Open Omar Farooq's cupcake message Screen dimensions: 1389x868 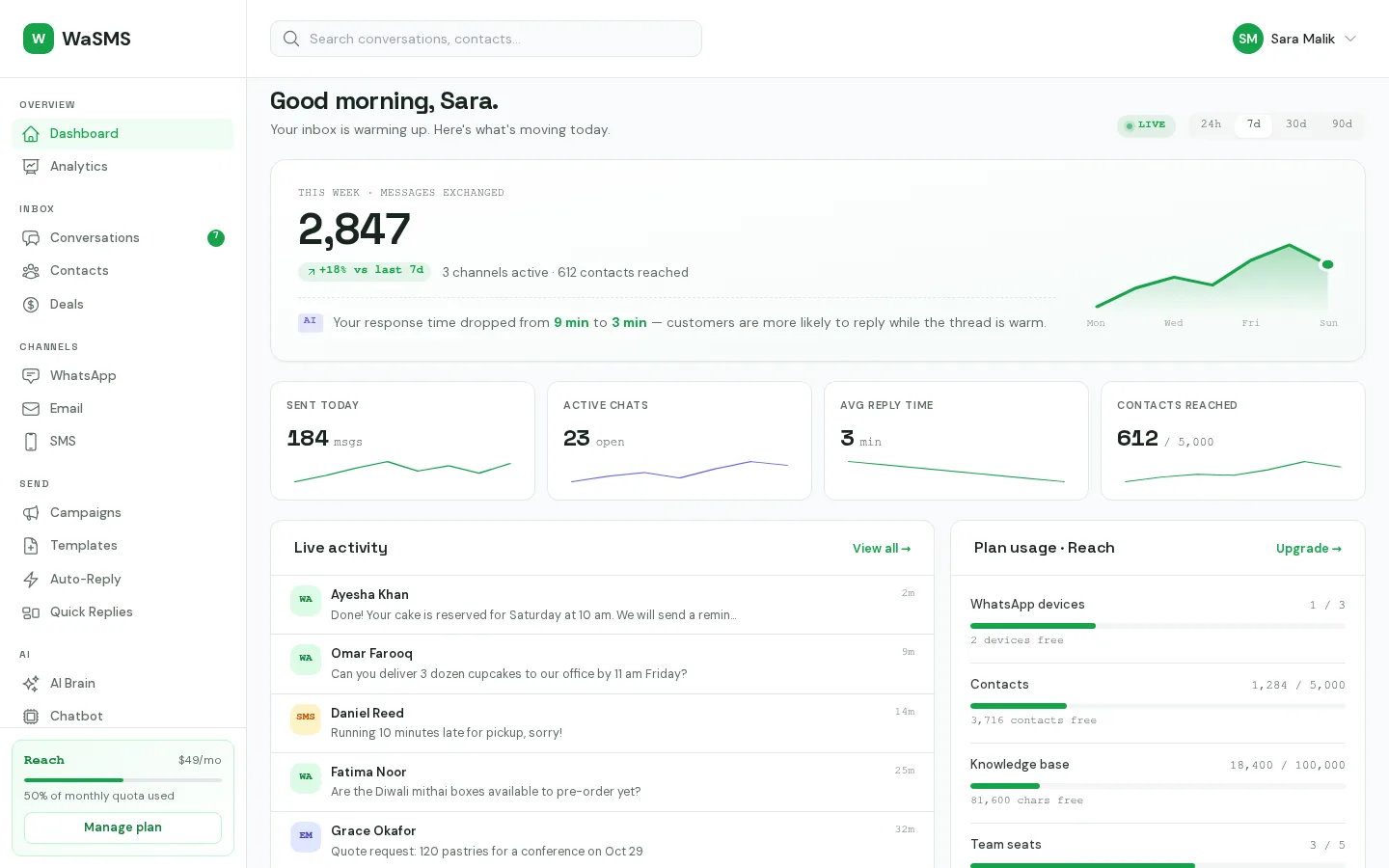click(x=602, y=665)
